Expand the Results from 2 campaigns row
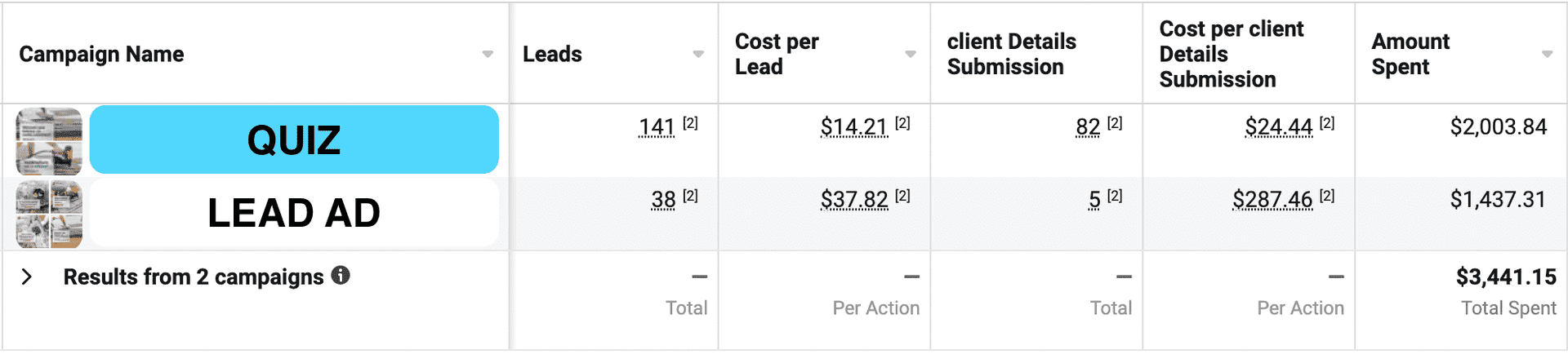1568x354 pixels. pos(27,277)
